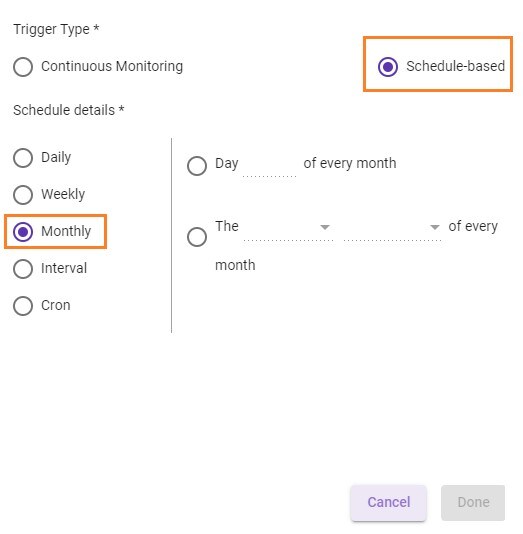Click the 'Cron' label text

56,305
